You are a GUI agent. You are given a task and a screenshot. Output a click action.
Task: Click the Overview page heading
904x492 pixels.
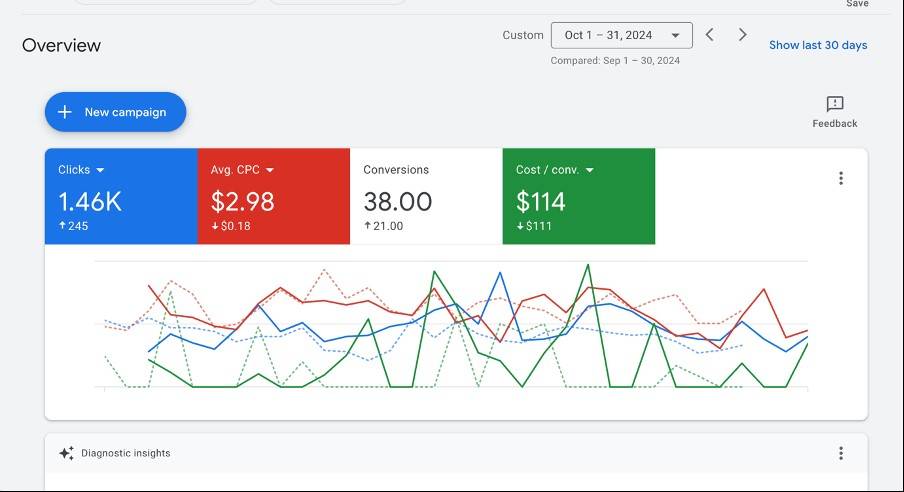coord(61,45)
